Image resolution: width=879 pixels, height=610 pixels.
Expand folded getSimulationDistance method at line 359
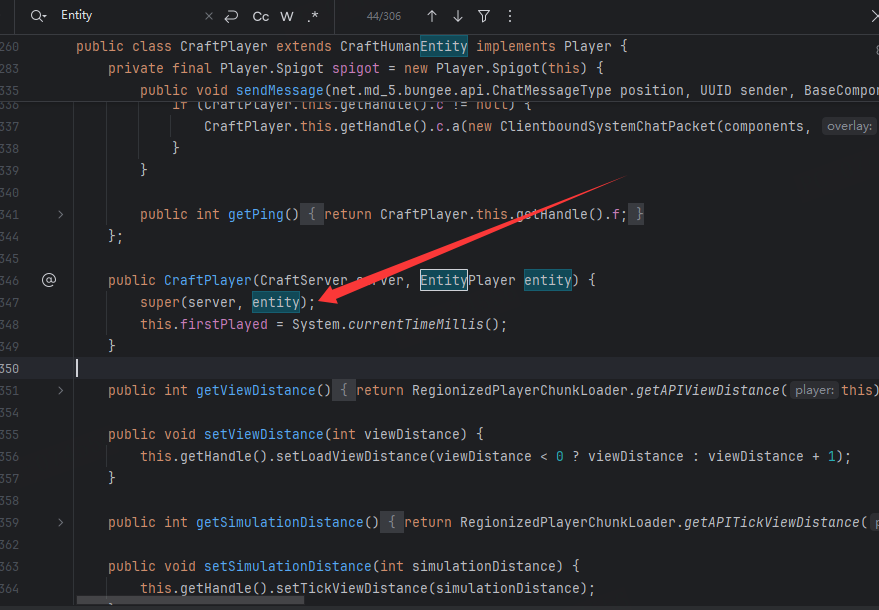coord(60,522)
